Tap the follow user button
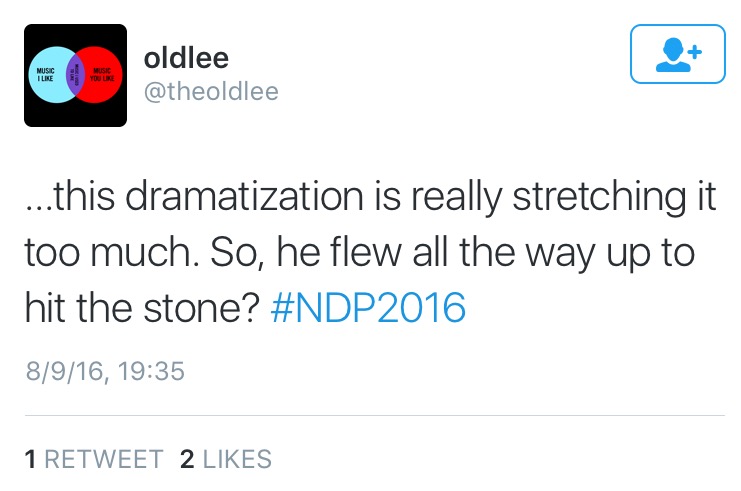The image size is (741, 491). (677, 54)
